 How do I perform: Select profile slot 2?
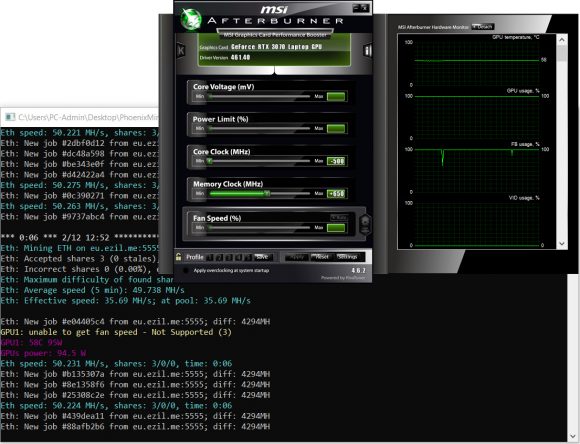click(x=219, y=257)
